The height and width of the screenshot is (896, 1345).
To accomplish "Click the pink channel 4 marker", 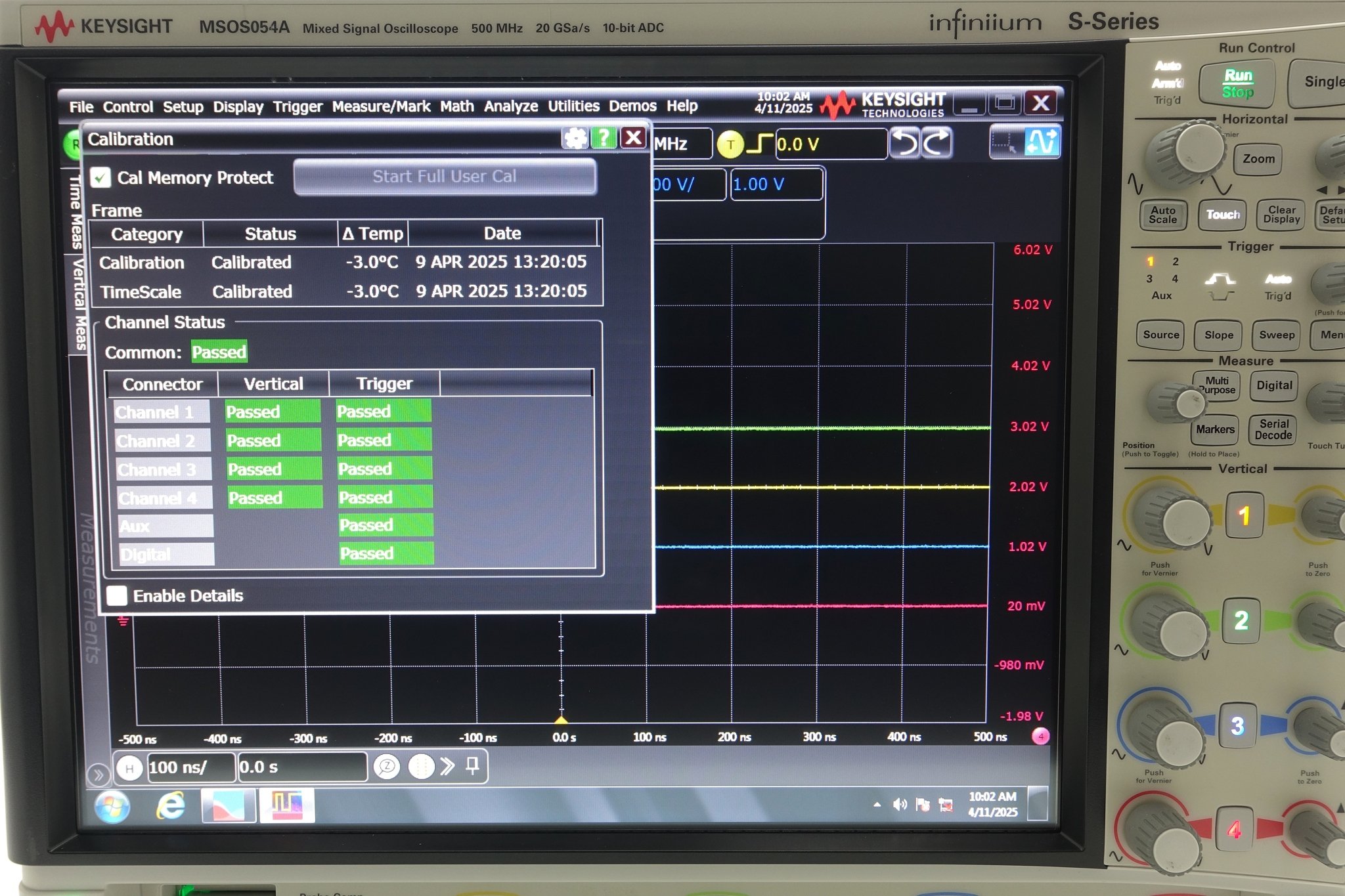I will [x=1040, y=736].
